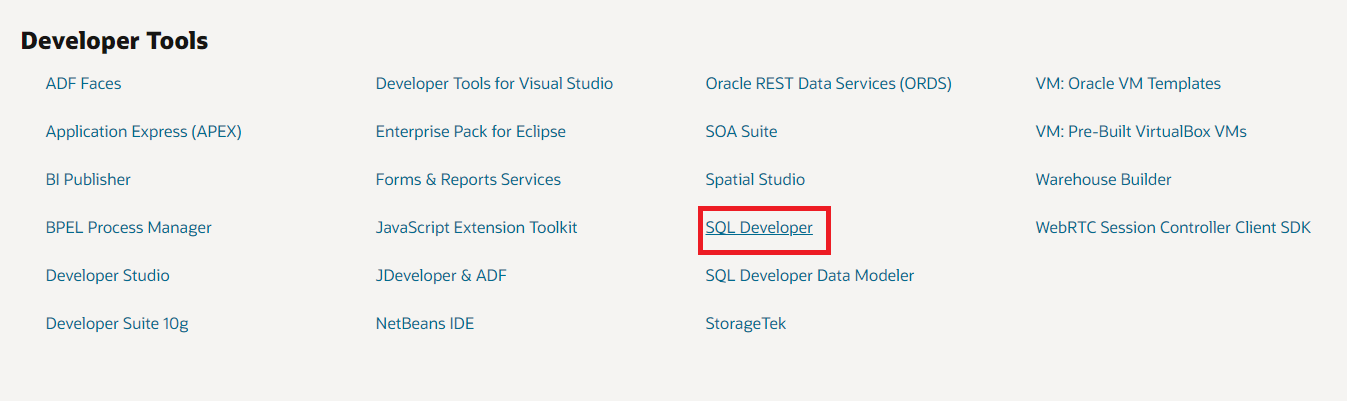Open Forms & Reports Services link
Screen dimensions: 1347x401
pyautogui.click(x=468, y=180)
